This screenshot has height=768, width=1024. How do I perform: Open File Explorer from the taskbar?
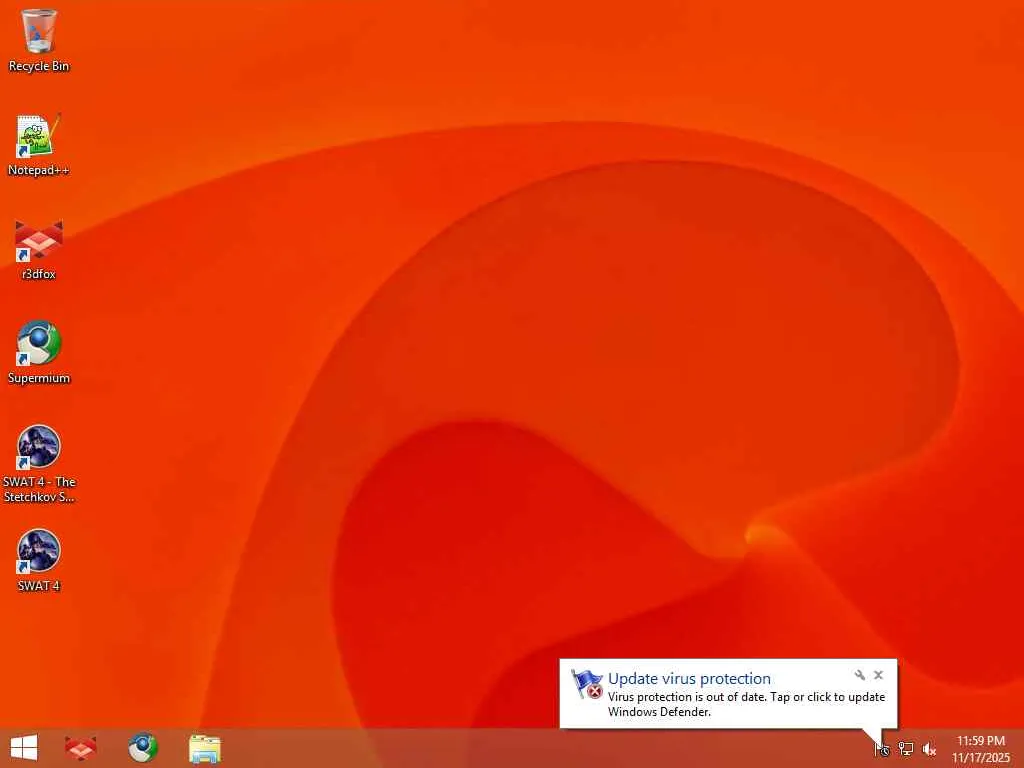pyautogui.click(x=205, y=748)
